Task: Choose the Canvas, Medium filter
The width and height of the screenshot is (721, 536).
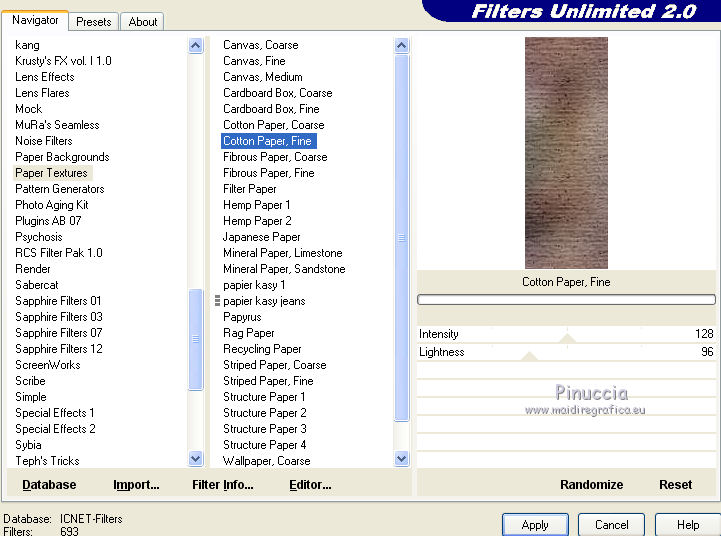Action: pyautogui.click(x=263, y=77)
